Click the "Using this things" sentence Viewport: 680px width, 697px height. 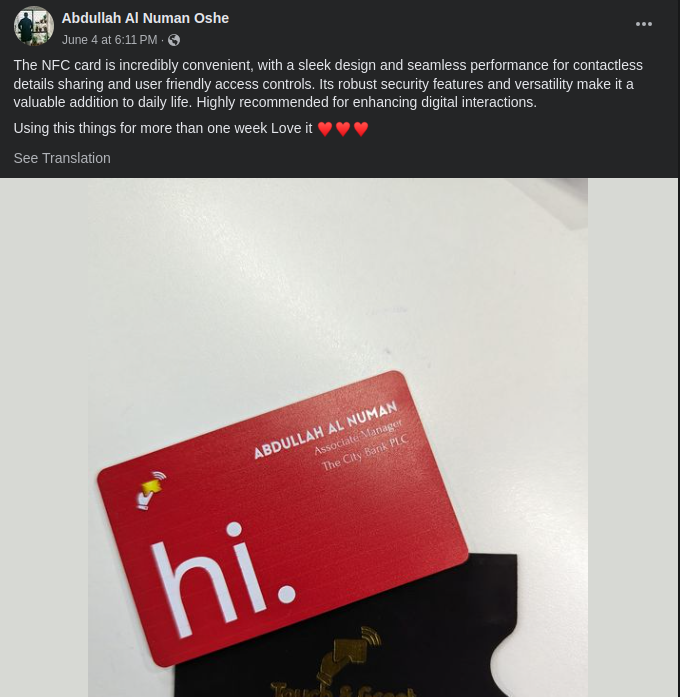[x=163, y=128]
